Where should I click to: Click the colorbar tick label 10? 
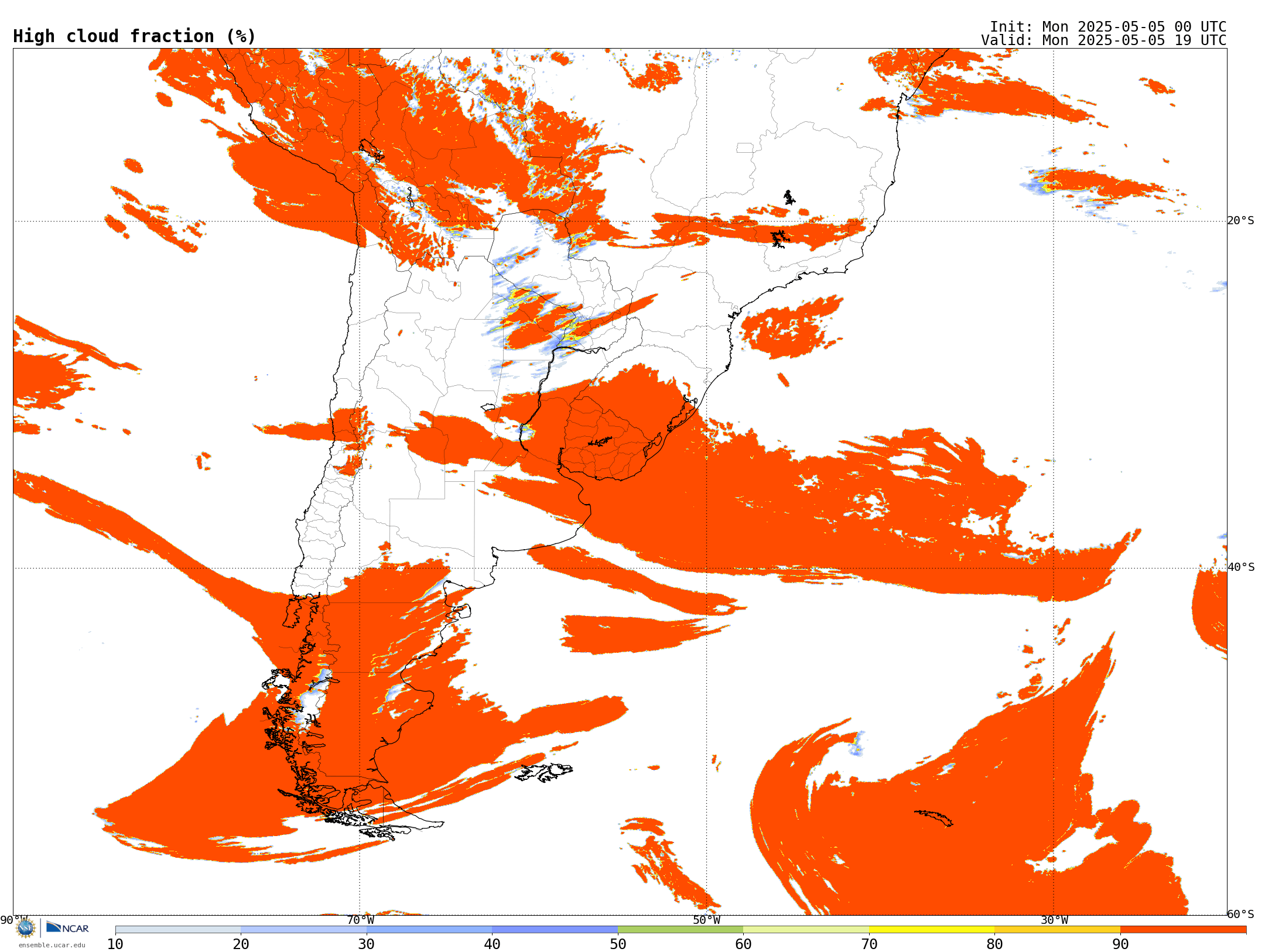click(x=115, y=944)
